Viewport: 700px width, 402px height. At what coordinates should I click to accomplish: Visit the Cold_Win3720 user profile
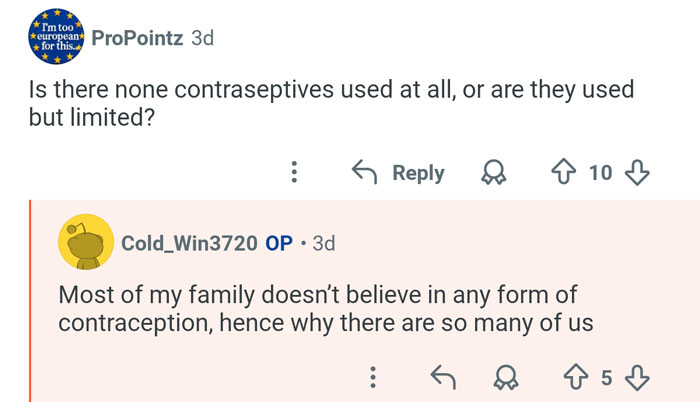coord(189,243)
